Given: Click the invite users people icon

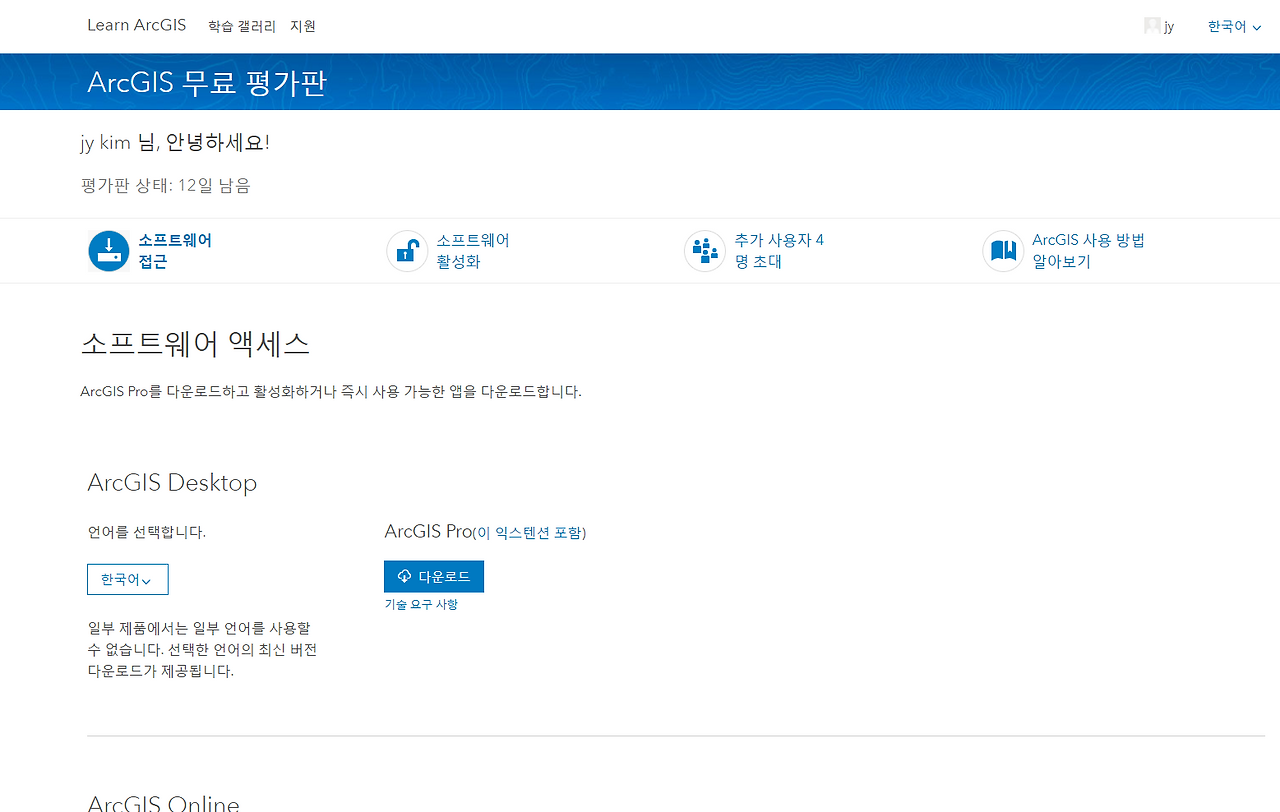Looking at the screenshot, I should 705,251.
